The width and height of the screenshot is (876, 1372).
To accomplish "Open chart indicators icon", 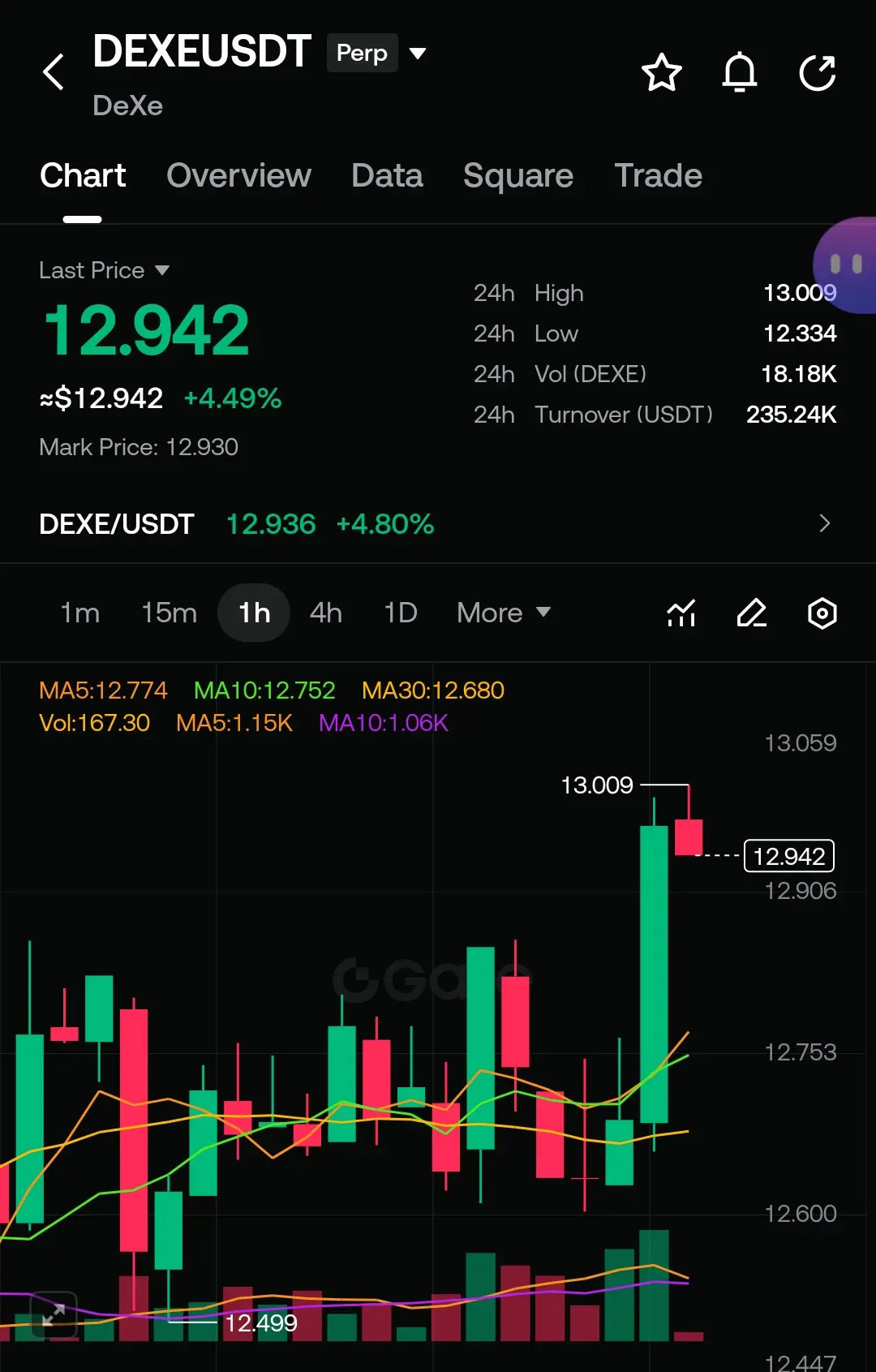I will coord(681,613).
